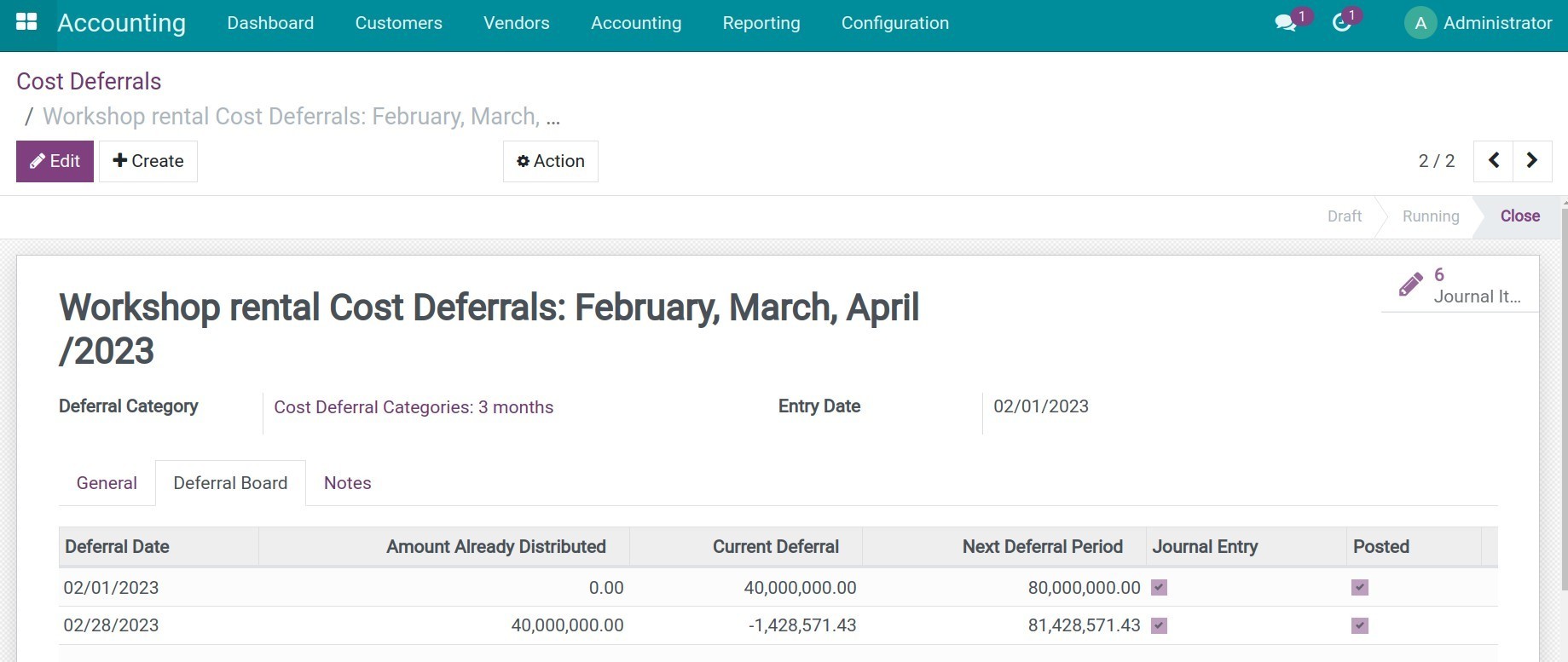Go to next record with right arrow

(1531, 161)
